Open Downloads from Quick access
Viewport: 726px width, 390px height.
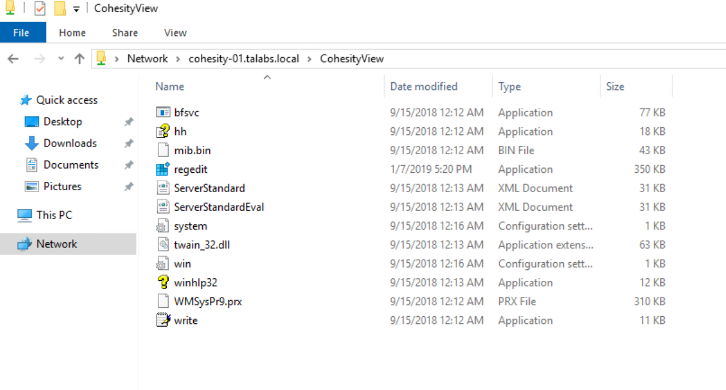tap(70, 143)
